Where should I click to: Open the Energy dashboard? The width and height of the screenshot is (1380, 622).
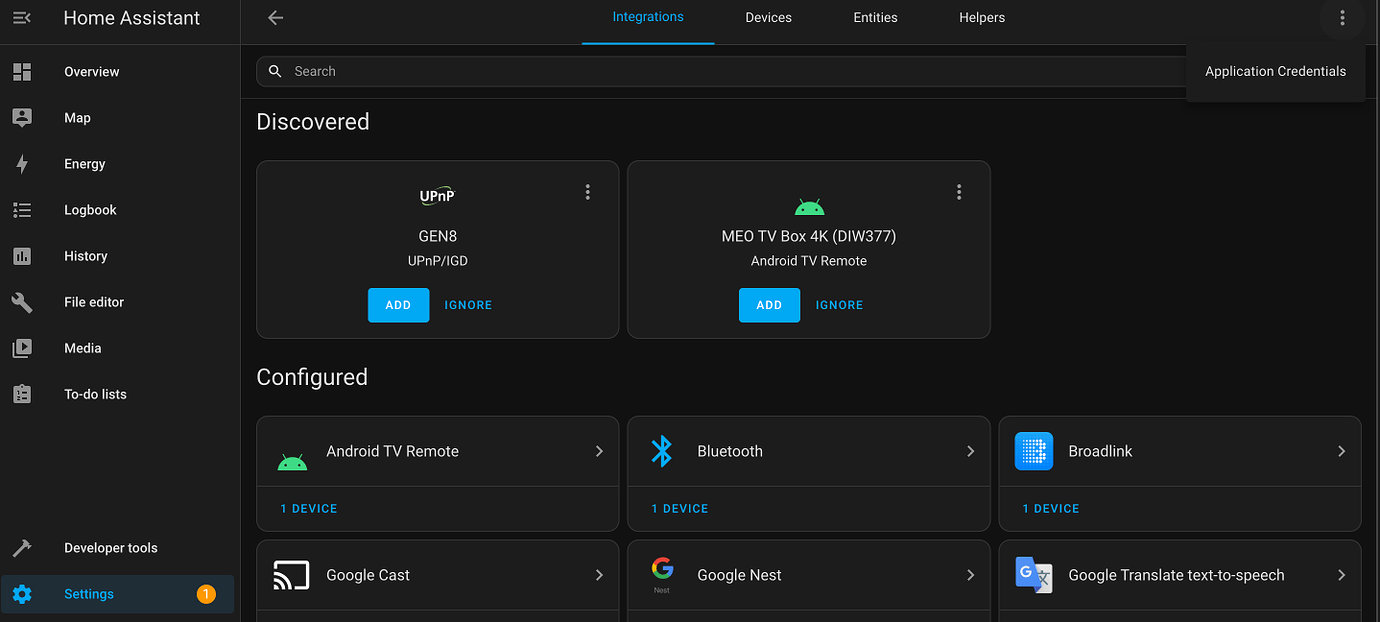tap(84, 163)
